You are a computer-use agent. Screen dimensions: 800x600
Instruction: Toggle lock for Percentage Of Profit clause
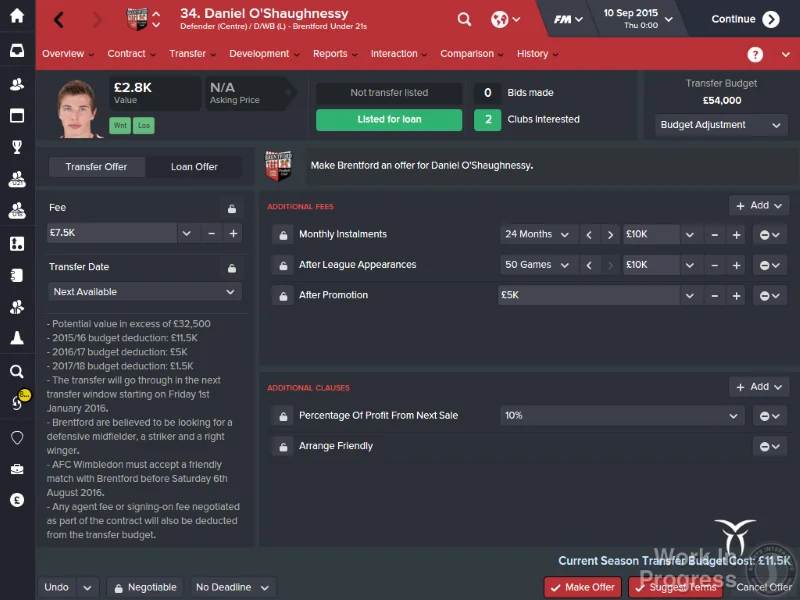point(283,416)
